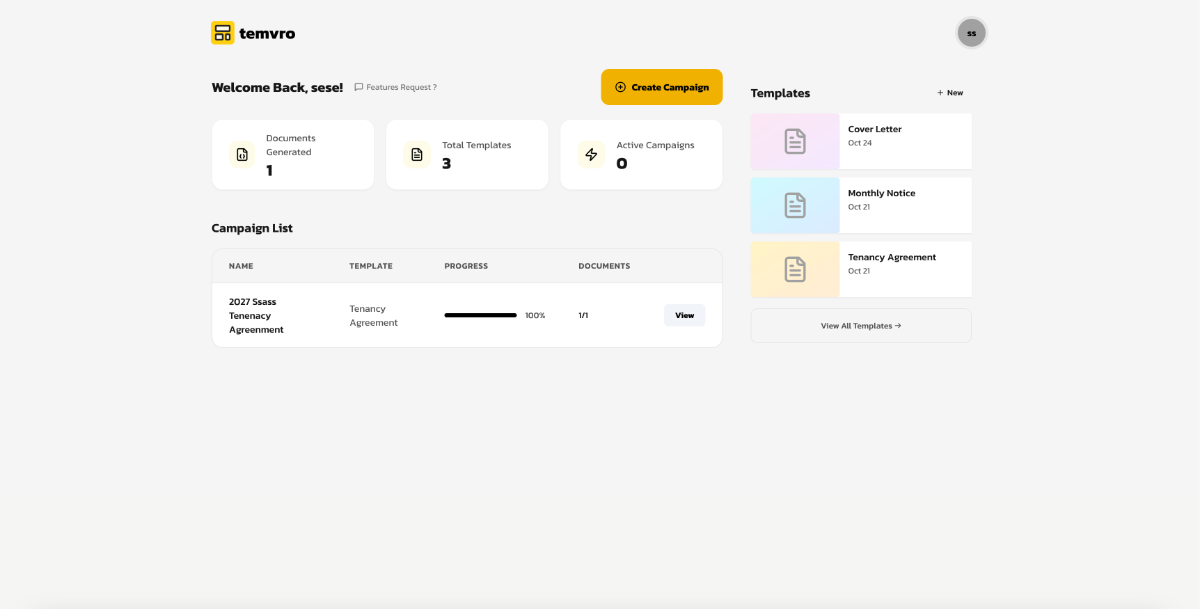Click the campaign progress bar at 100%
The height and width of the screenshot is (609, 1200).
coord(480,315)
